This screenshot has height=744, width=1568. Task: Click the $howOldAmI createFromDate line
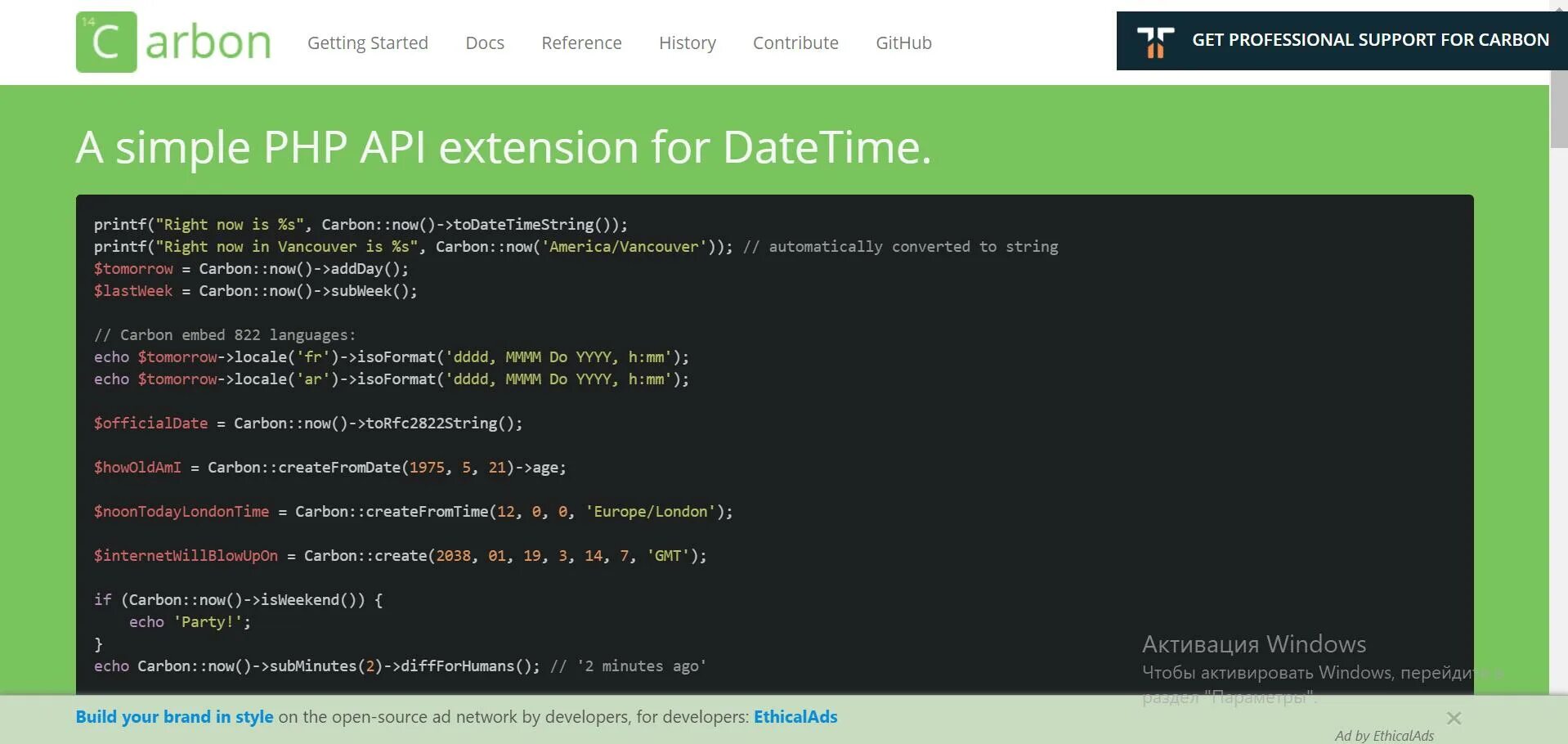pos(330,467)
